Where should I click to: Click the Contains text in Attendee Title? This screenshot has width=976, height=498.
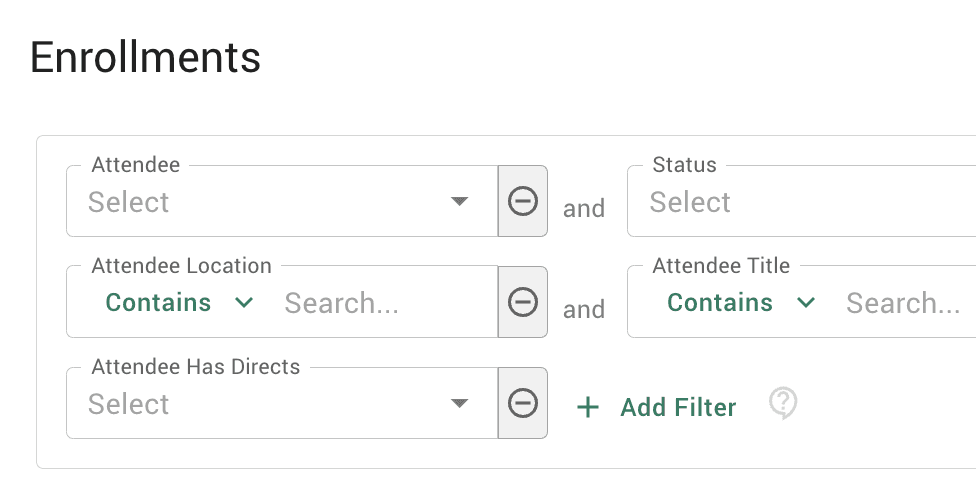click(720, 303)
